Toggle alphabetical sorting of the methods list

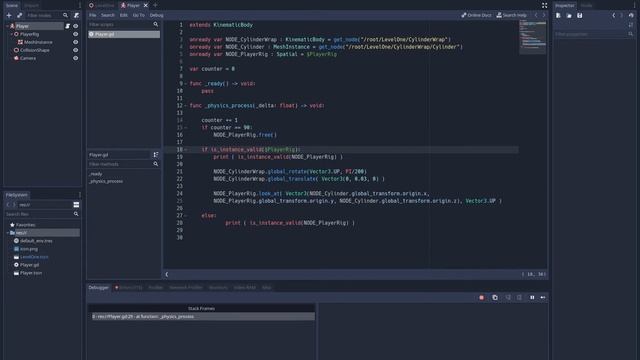pyautogui.click(x=156, y=155)
